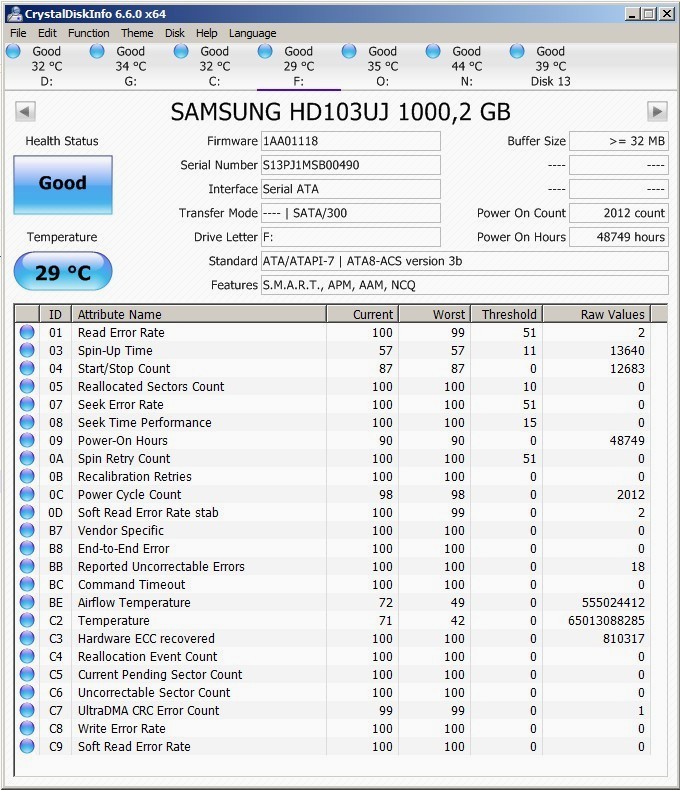Click status orb for Power Cycle Count
The image size is (680, 790).
(x=27, y=494)
